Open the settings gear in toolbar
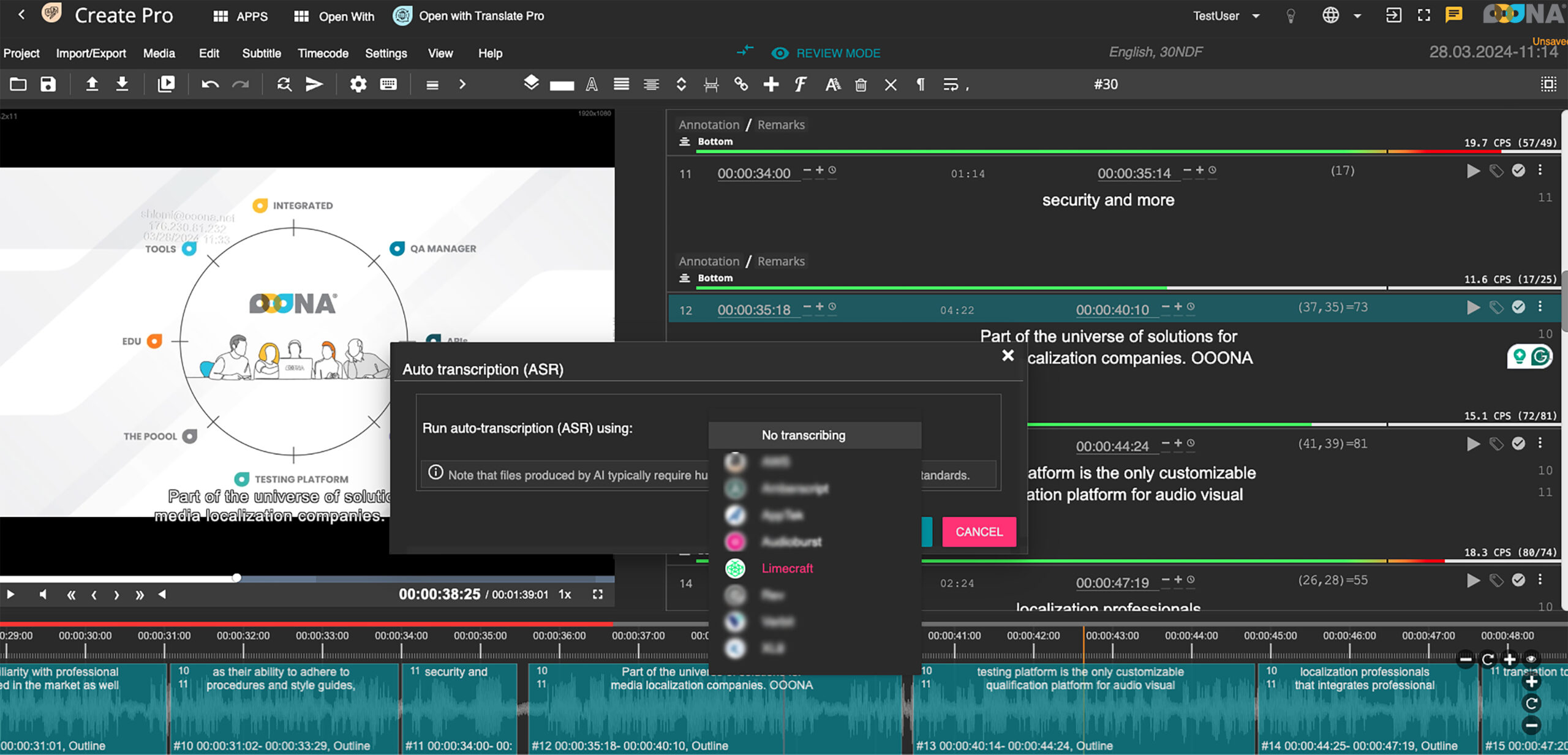 pos(358,84)
